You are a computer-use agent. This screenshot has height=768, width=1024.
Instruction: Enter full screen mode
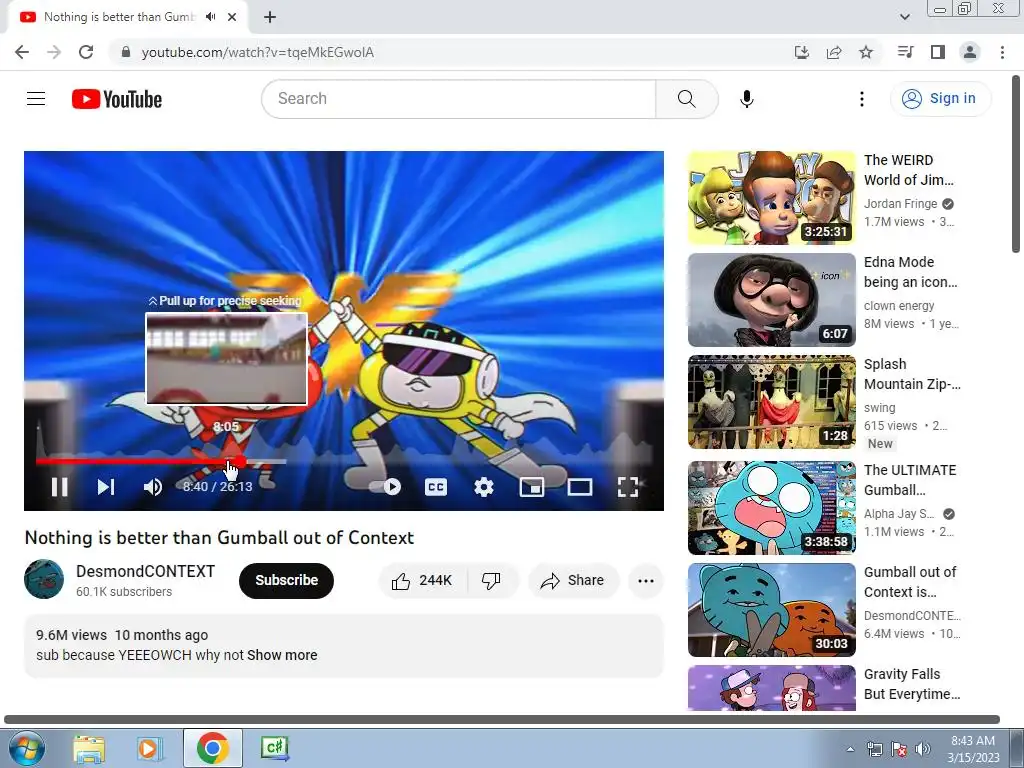628,487
